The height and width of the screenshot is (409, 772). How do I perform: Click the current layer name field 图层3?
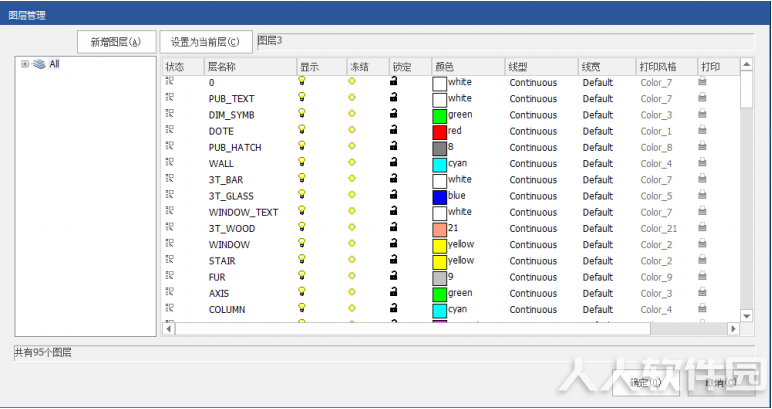pos(505,41)
